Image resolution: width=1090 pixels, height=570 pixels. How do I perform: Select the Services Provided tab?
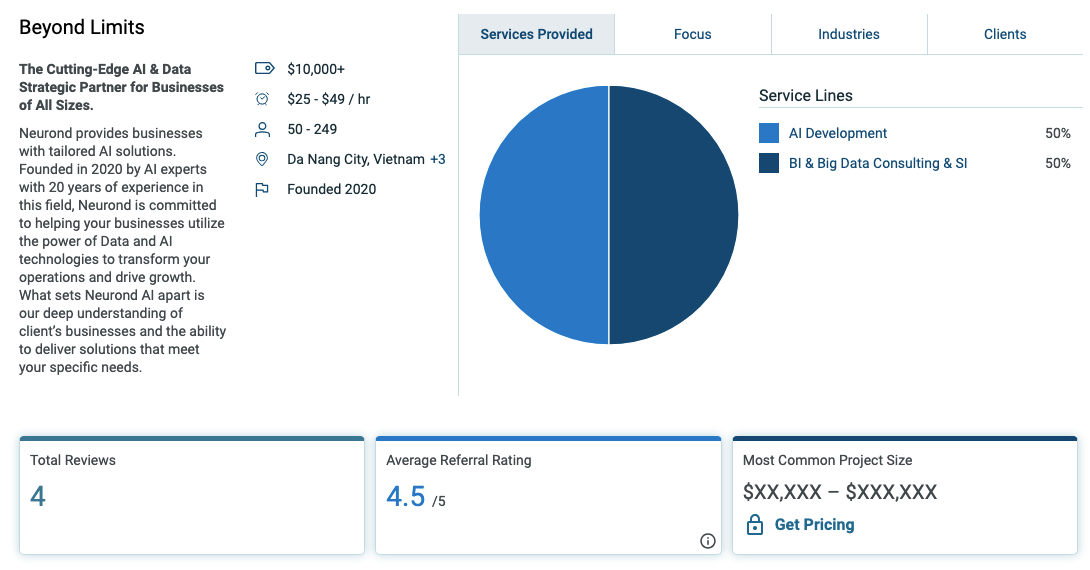tap(536, 34)
